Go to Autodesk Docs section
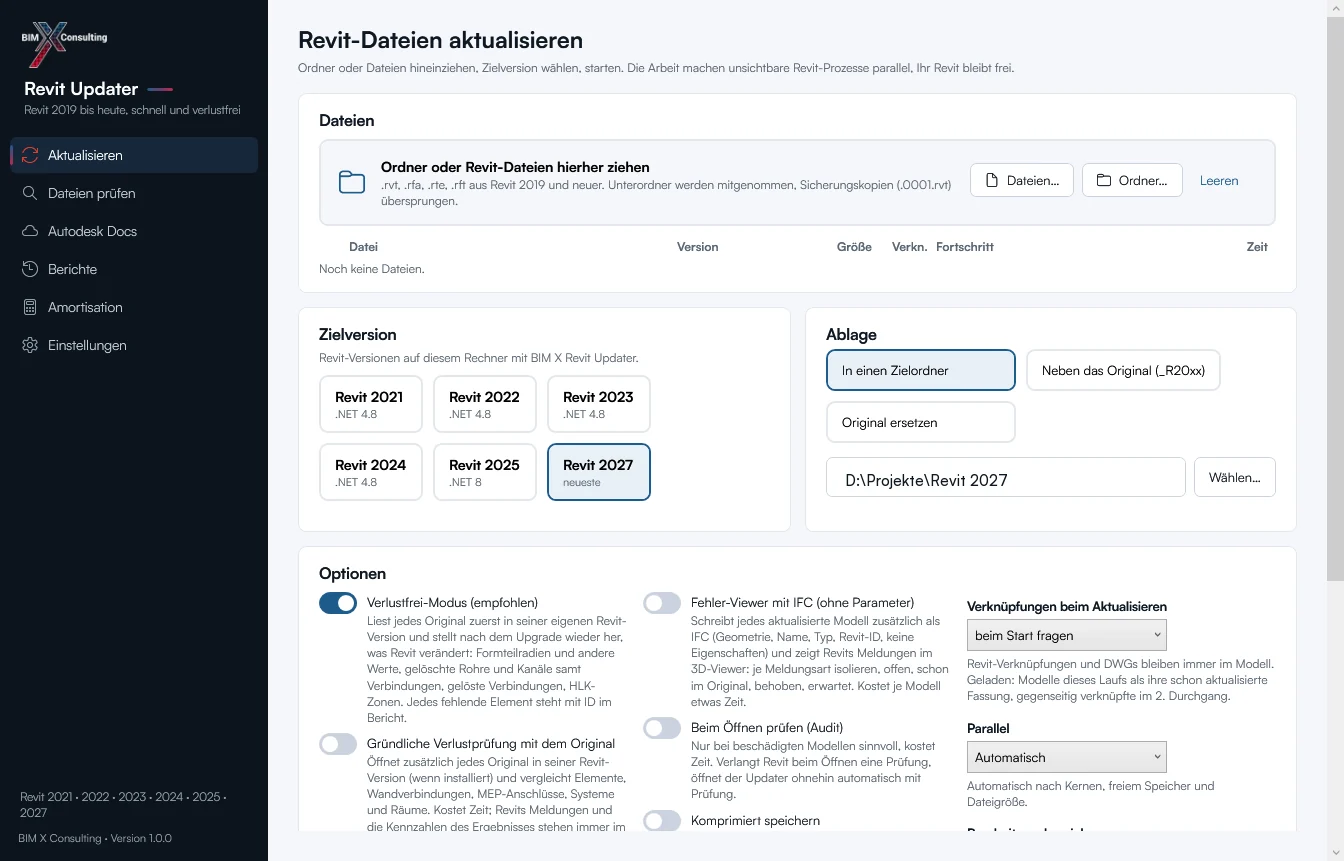1344x861 pixels. pyautogui.click(x=134, y=231)
